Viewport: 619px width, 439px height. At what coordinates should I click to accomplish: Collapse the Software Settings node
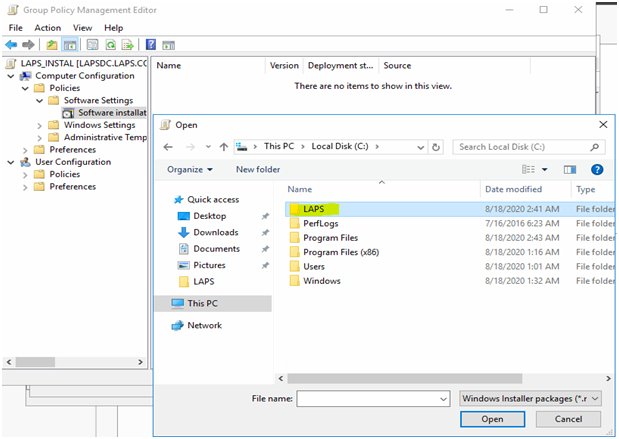point(39,101)
